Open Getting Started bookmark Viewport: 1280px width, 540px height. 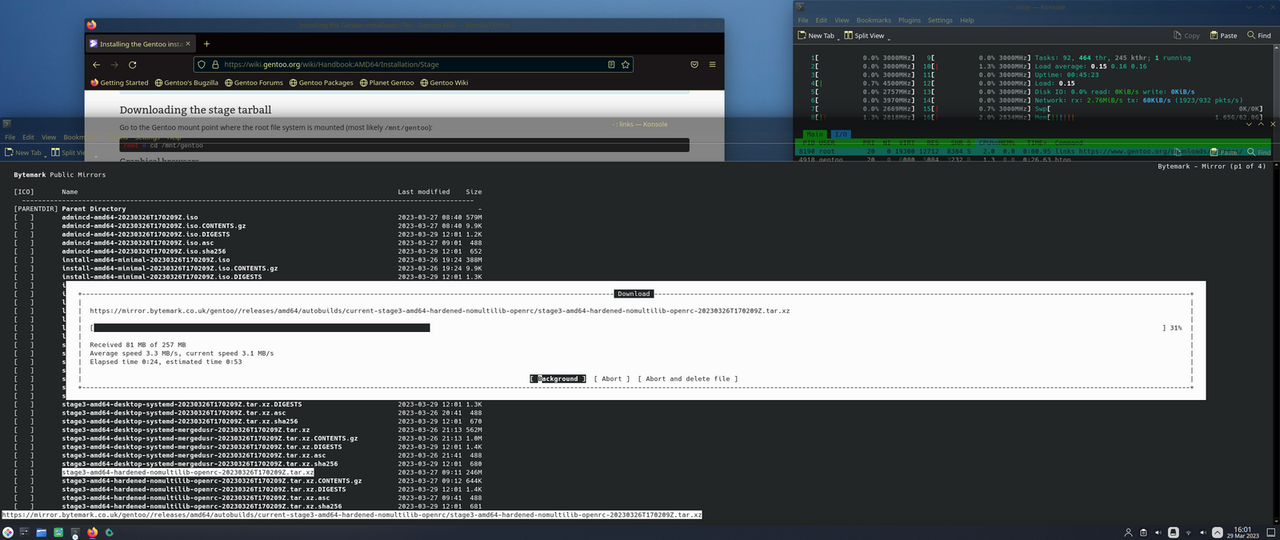pos(119,83)
